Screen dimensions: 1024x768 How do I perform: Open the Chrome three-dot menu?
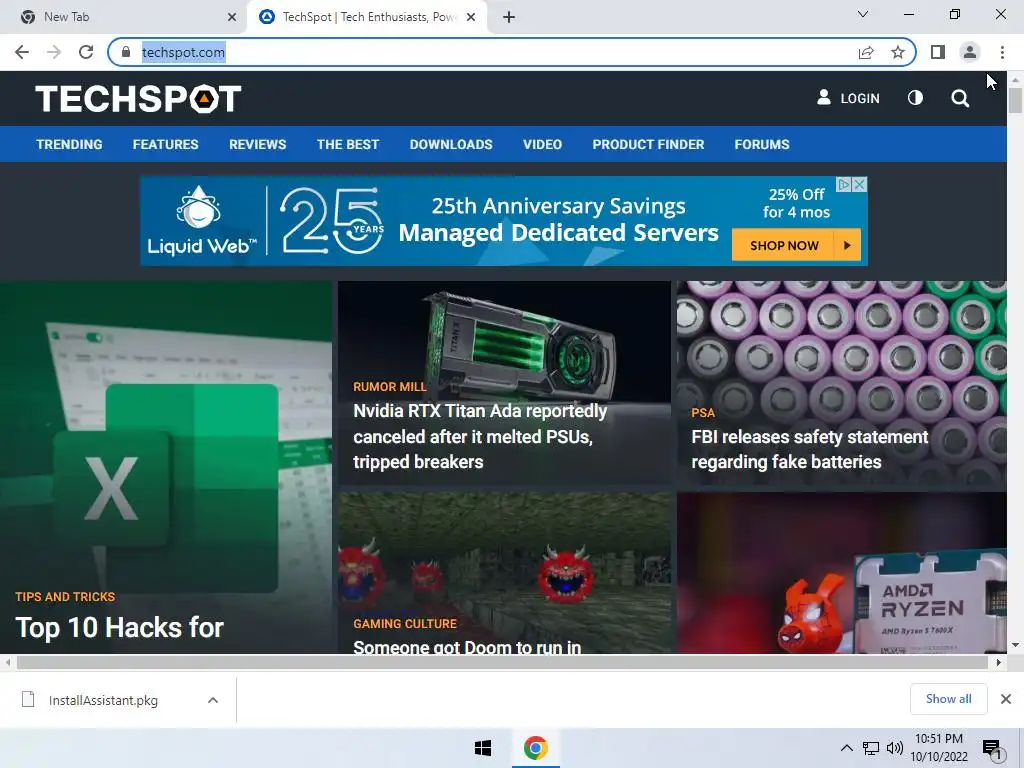1002,52
